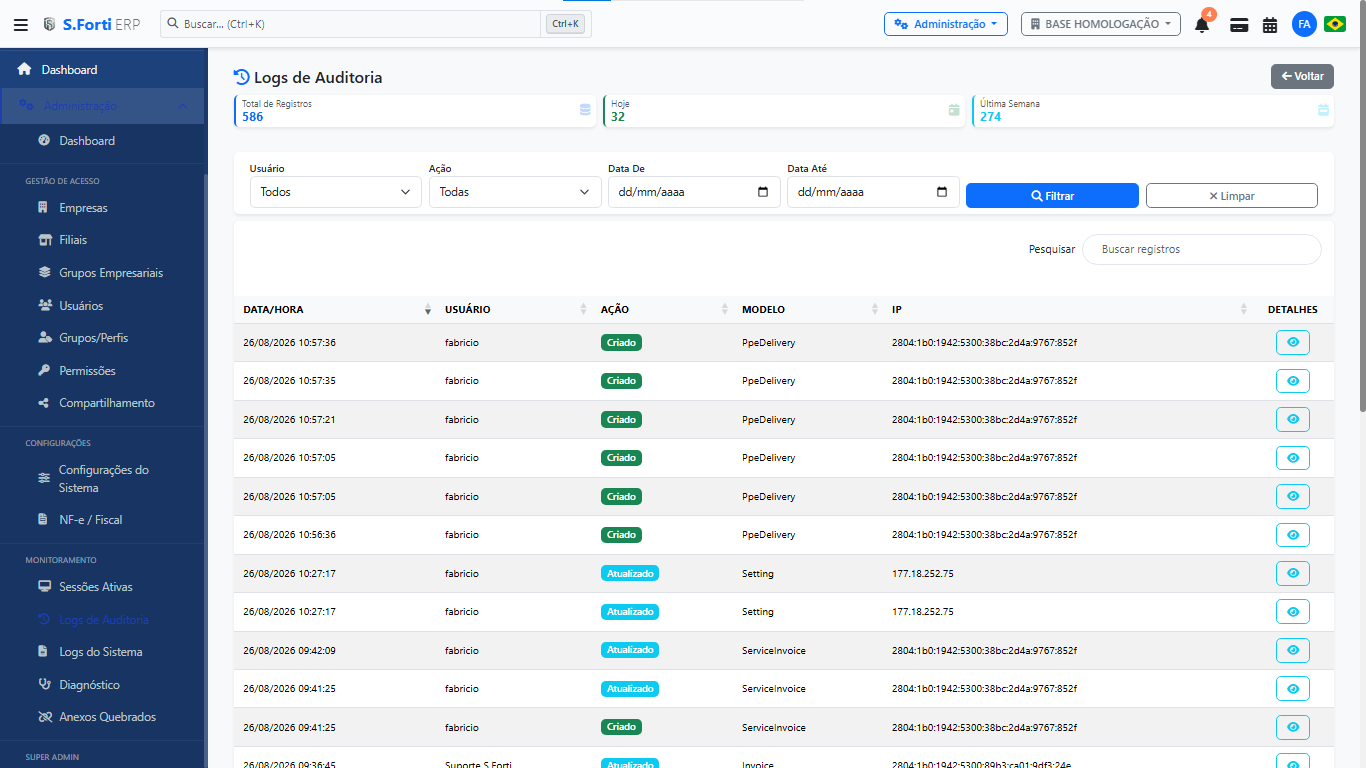Viewport: 1366px width, 768px height.
Task: Click the Buscar registros search field
Action: coord(1201,249)
